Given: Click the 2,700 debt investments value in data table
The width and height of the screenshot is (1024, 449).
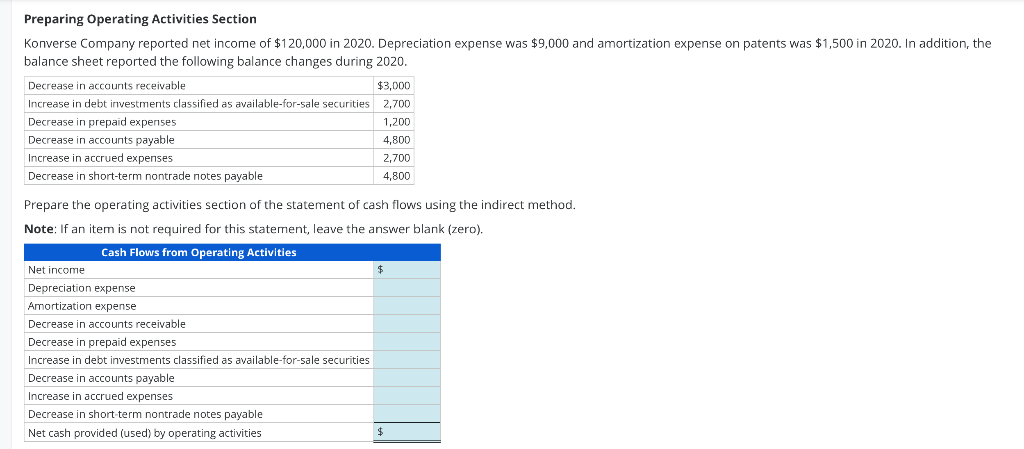Looking at the screenshot, I should tap(396, 104).
